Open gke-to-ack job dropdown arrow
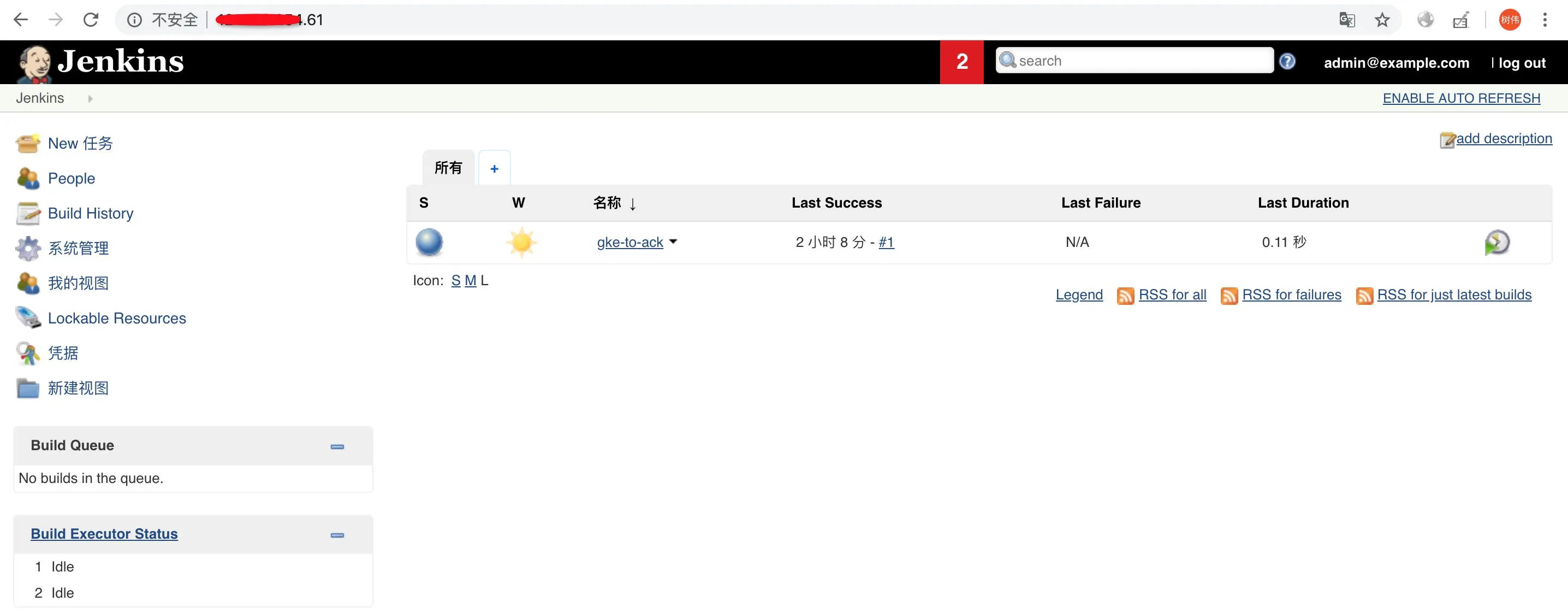 pyautogui.click(x=673, y=242)
